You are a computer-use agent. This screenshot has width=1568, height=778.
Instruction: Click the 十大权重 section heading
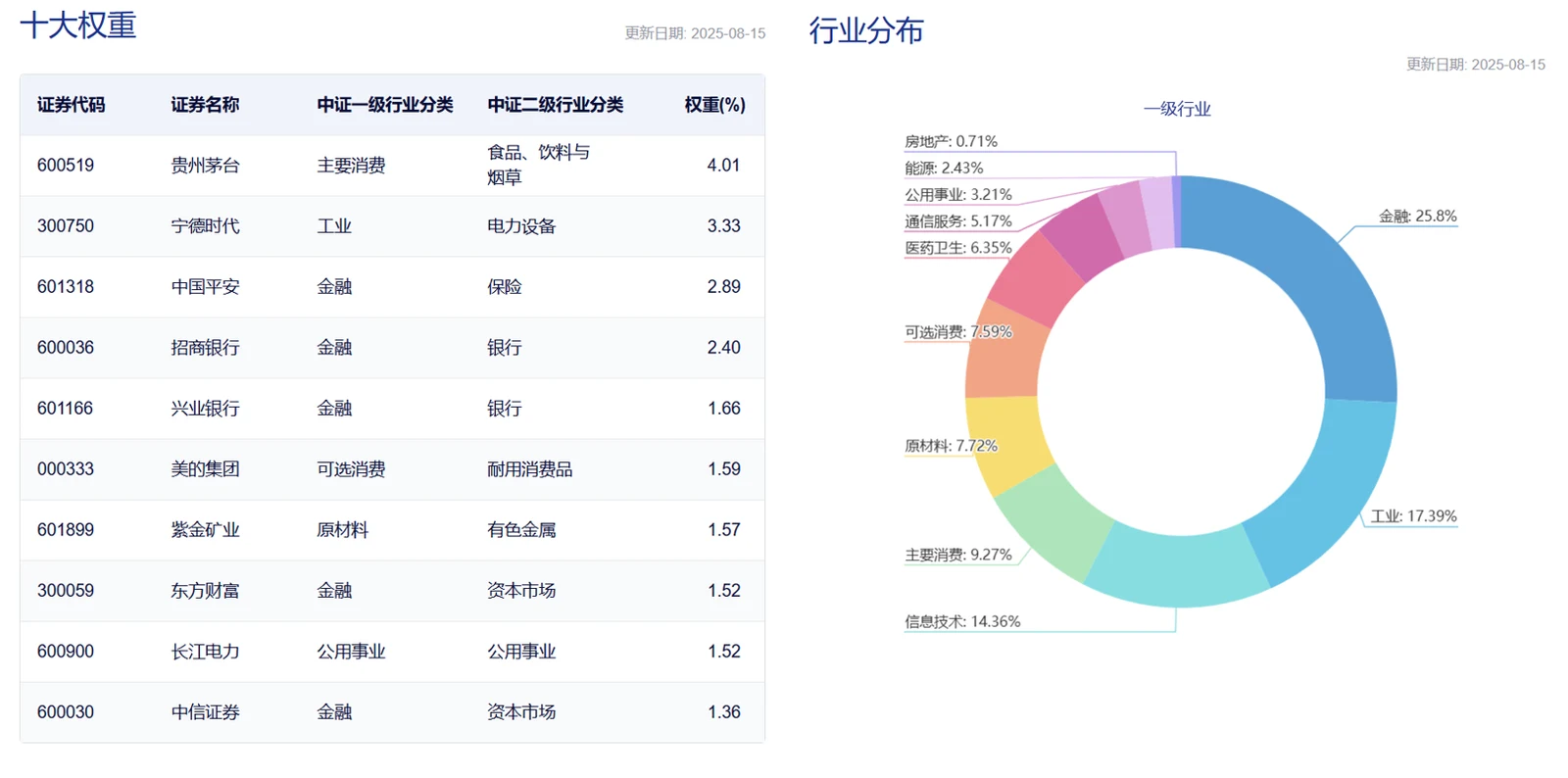pyautogui.click(x=78, y=25)
